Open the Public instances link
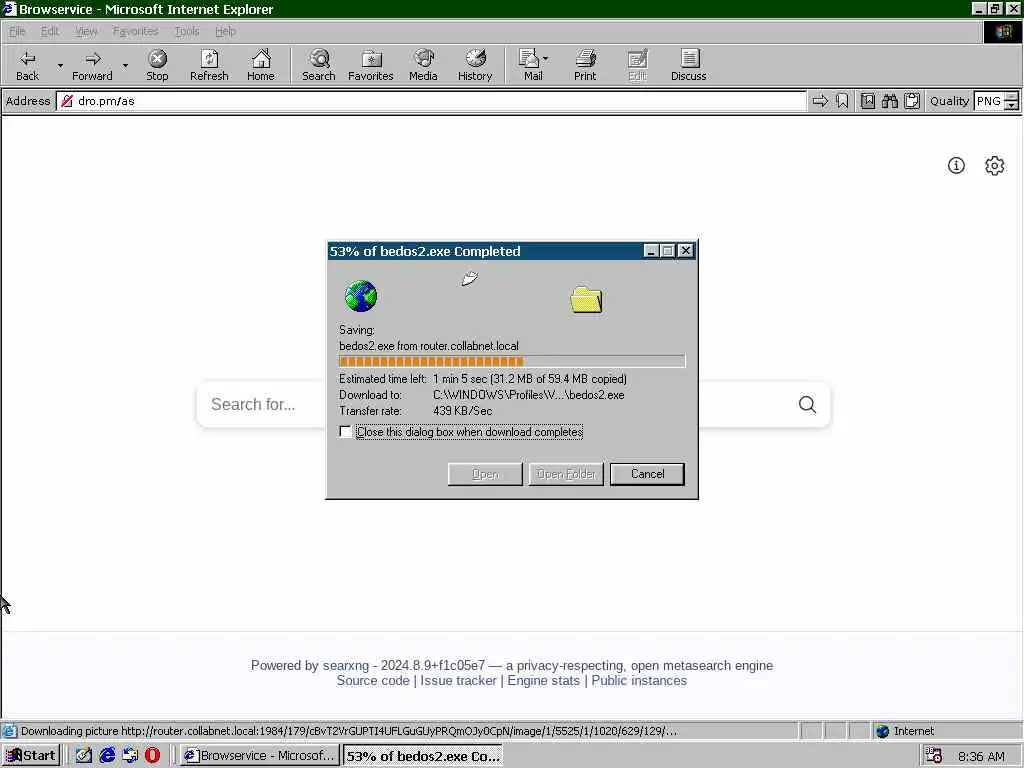Image resolution: width=1024 pixels, height=768 pixels. click(639, 680)
